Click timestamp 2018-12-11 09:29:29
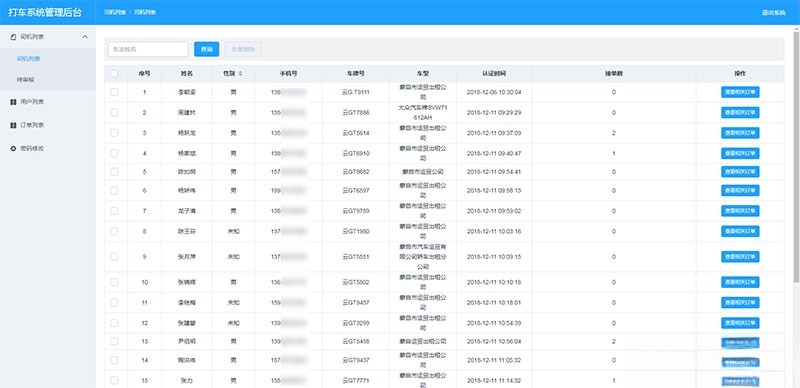This screenshot has height=388, width=800. click(x=494, y=112)
